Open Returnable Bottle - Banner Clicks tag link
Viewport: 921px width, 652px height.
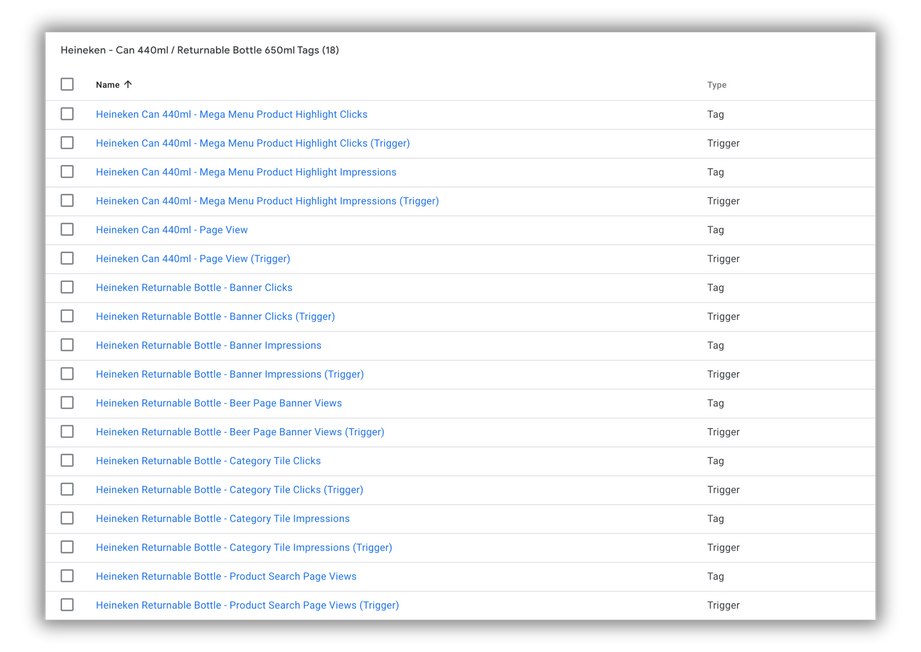click(x=194, y=287)
